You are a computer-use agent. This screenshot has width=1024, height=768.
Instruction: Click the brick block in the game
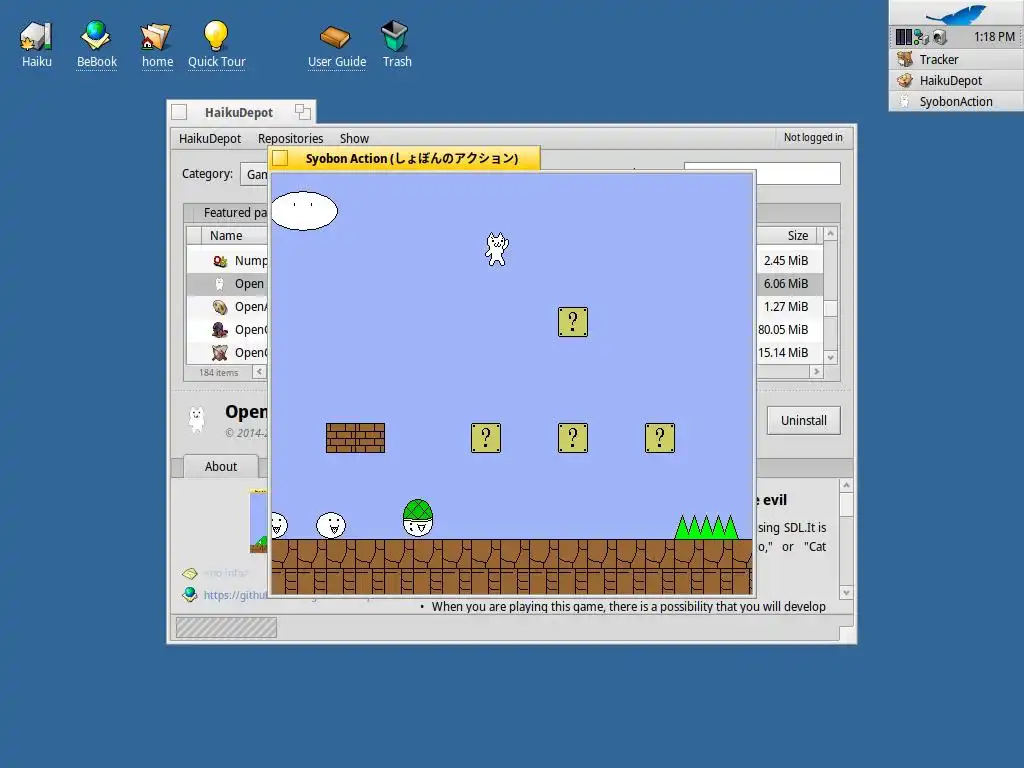click(x=355, y=438)
